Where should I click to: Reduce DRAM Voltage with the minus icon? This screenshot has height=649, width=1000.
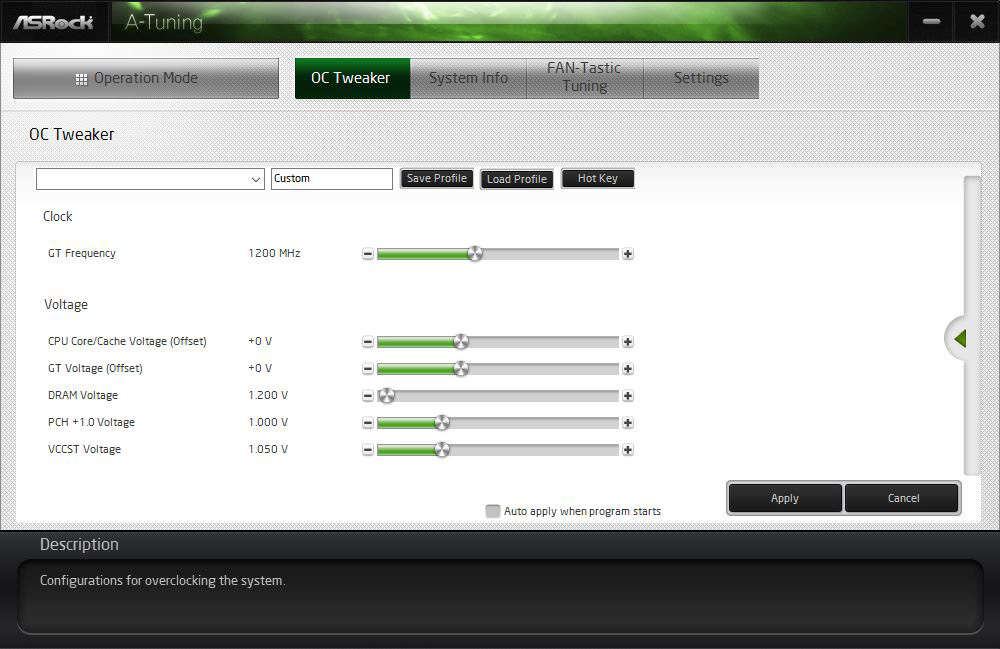(x=367, y=396)
